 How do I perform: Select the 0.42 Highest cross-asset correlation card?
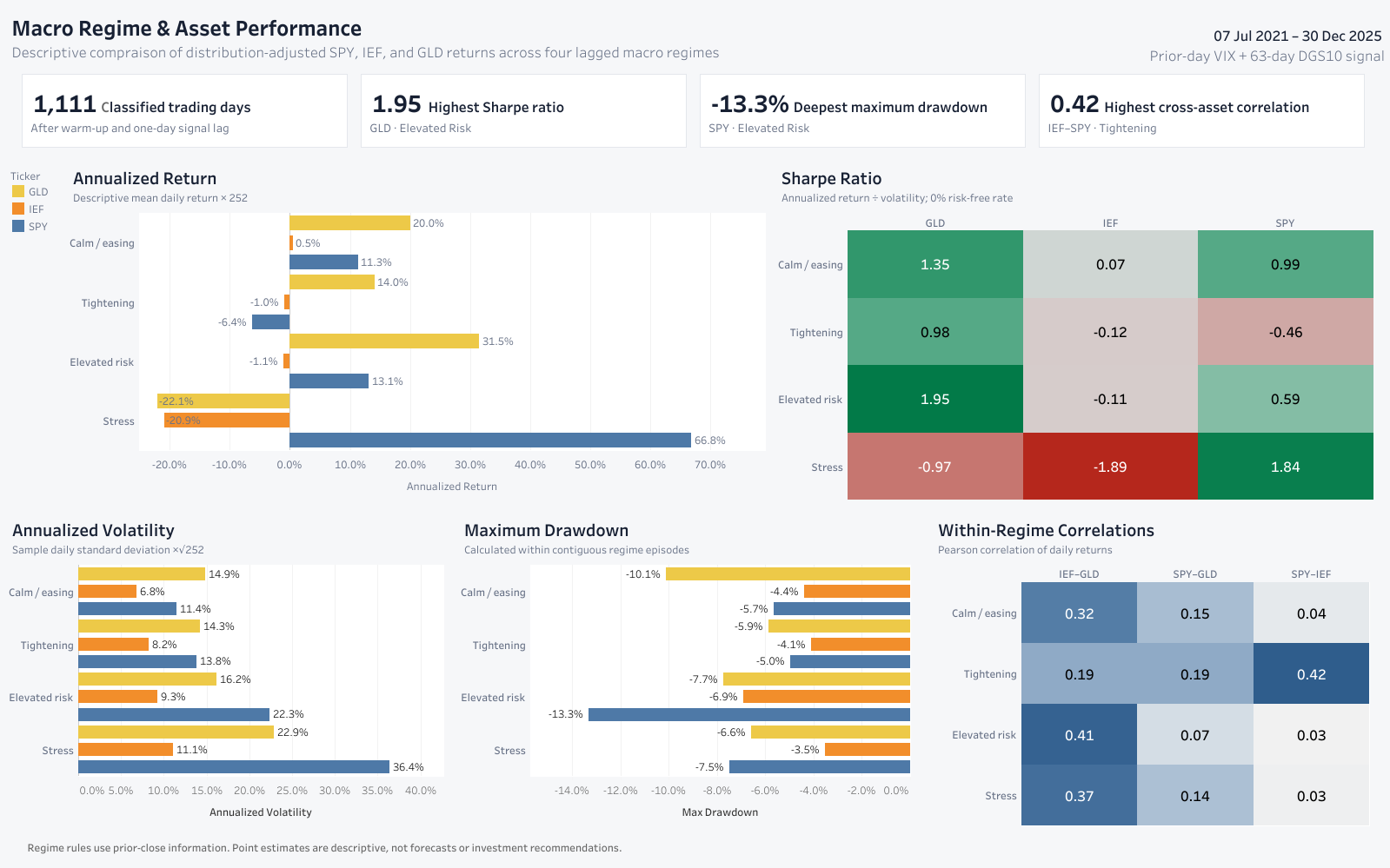[1201, 110]
